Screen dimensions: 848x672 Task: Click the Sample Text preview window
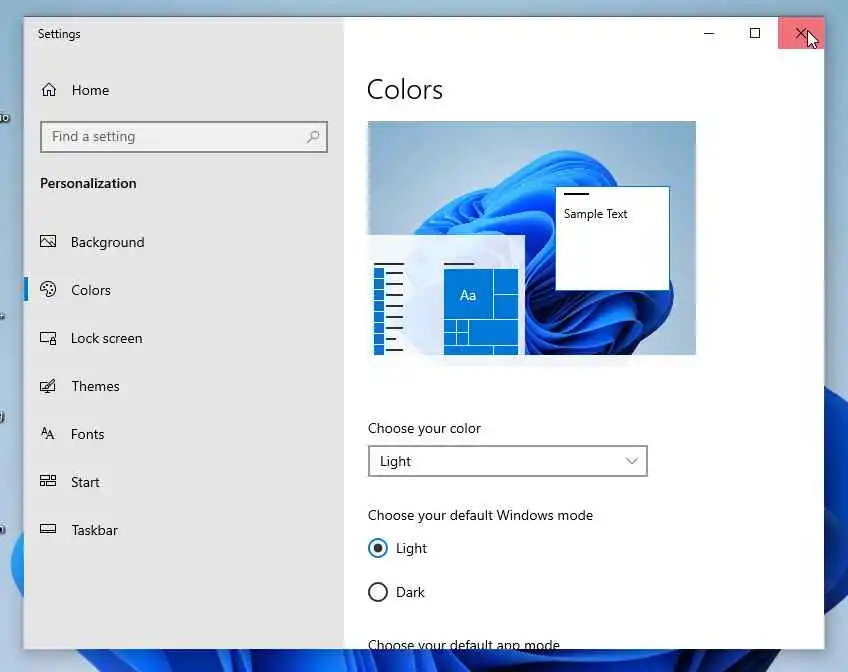[x=612, y=238]
